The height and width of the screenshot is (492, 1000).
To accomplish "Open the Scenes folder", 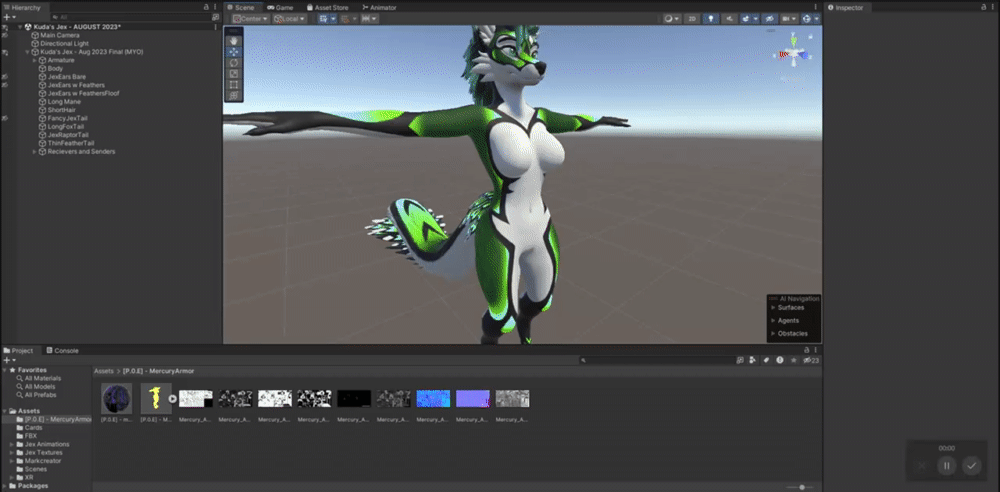I will 36,469.
